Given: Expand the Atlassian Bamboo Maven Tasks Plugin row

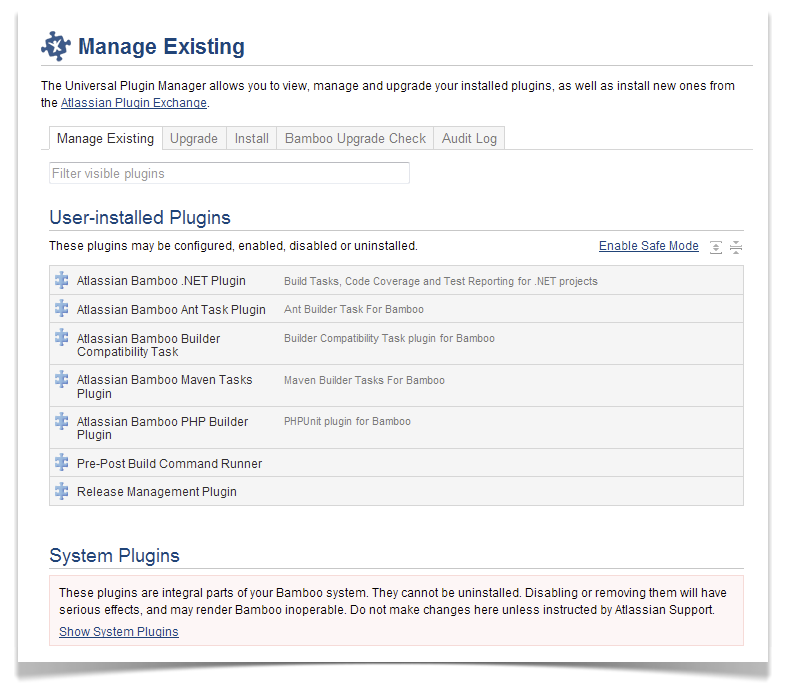Looking at the screenshot, I should 164,386.
